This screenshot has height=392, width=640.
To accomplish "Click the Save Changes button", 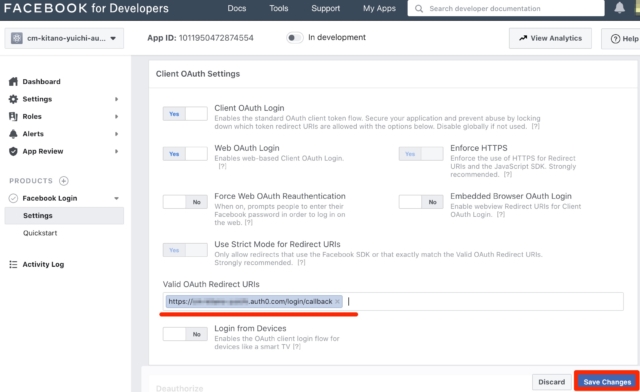I will (x=607, y=382).
